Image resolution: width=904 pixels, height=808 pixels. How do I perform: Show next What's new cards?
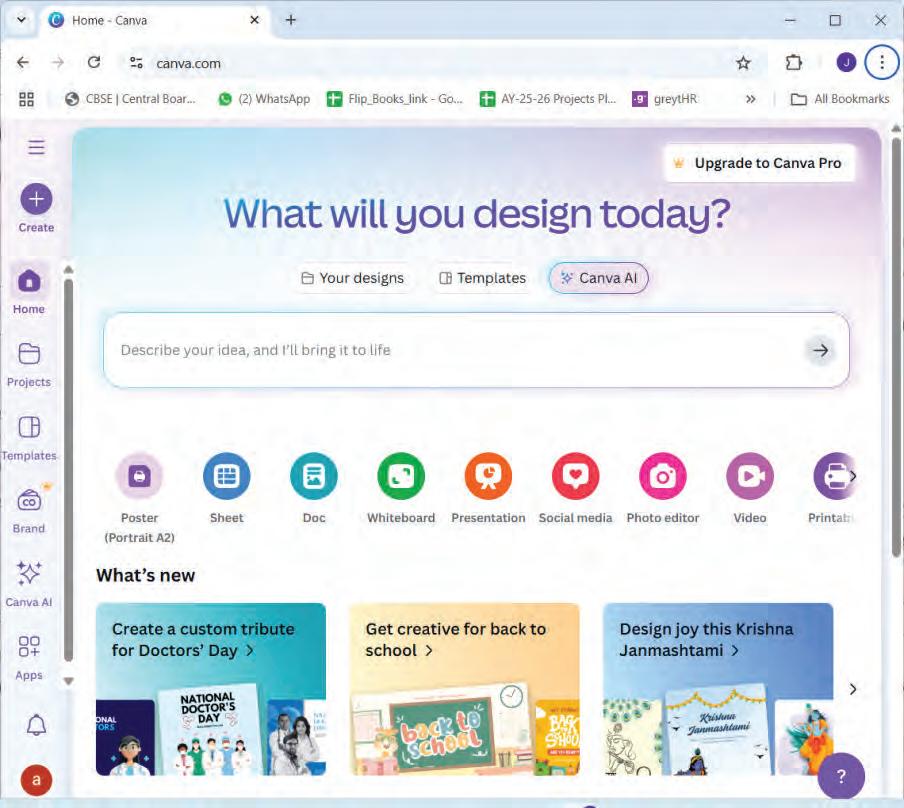853,689
